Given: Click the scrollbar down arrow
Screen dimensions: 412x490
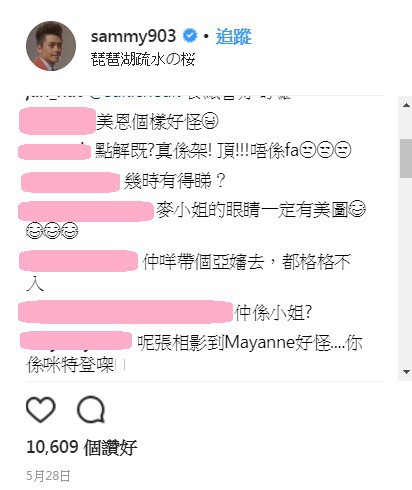Looking at the screenshot, I should (406, 372).
